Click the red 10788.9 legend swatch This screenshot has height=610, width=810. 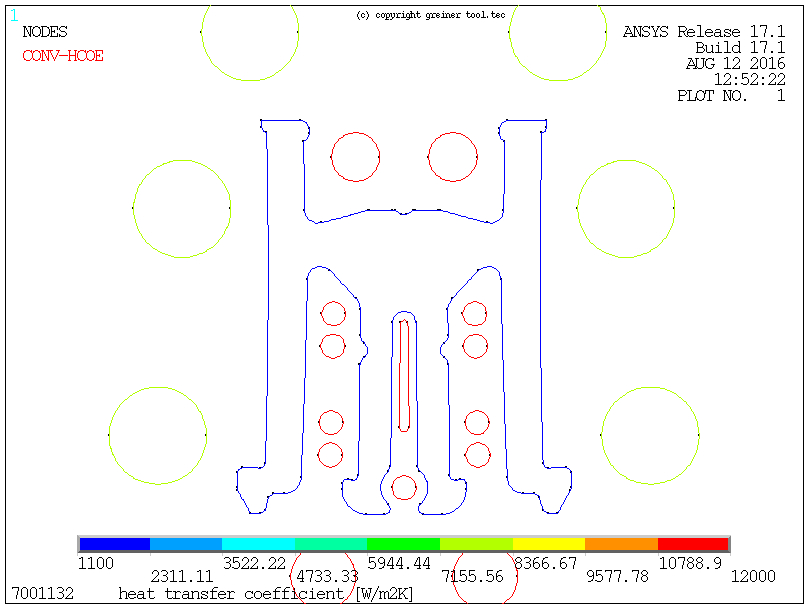693,544
